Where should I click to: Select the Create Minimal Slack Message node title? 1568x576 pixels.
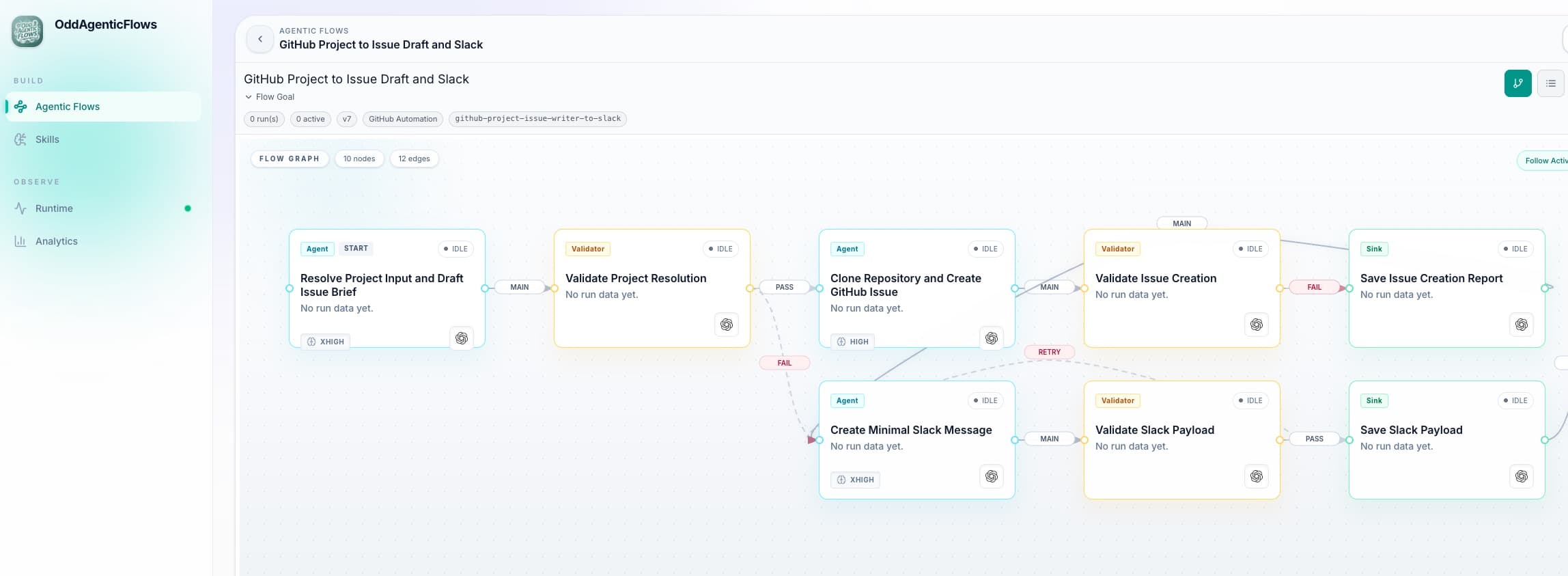pyautogui.click(x=911, y=430)
